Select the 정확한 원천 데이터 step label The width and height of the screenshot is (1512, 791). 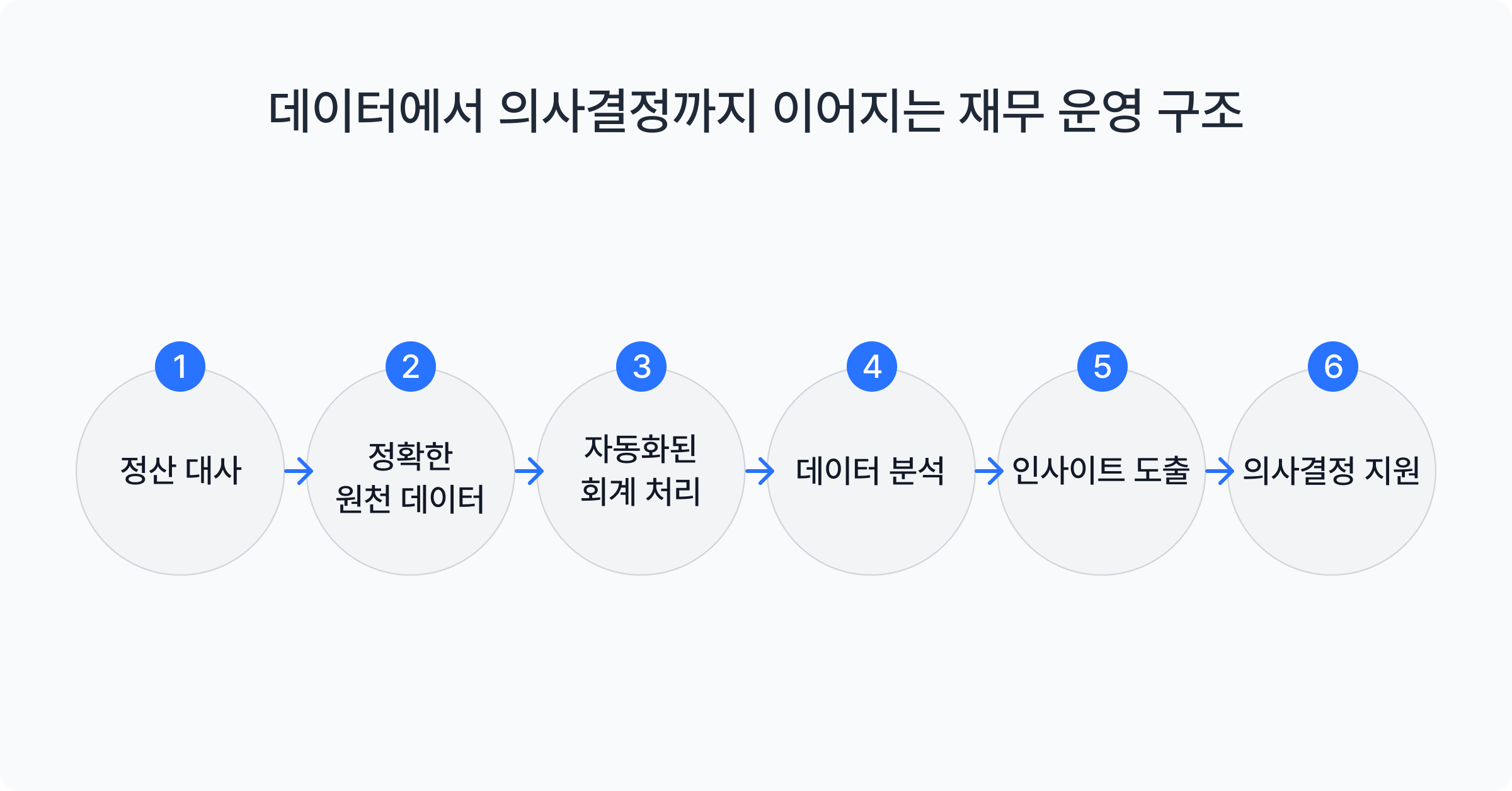[x=410, y=477]
